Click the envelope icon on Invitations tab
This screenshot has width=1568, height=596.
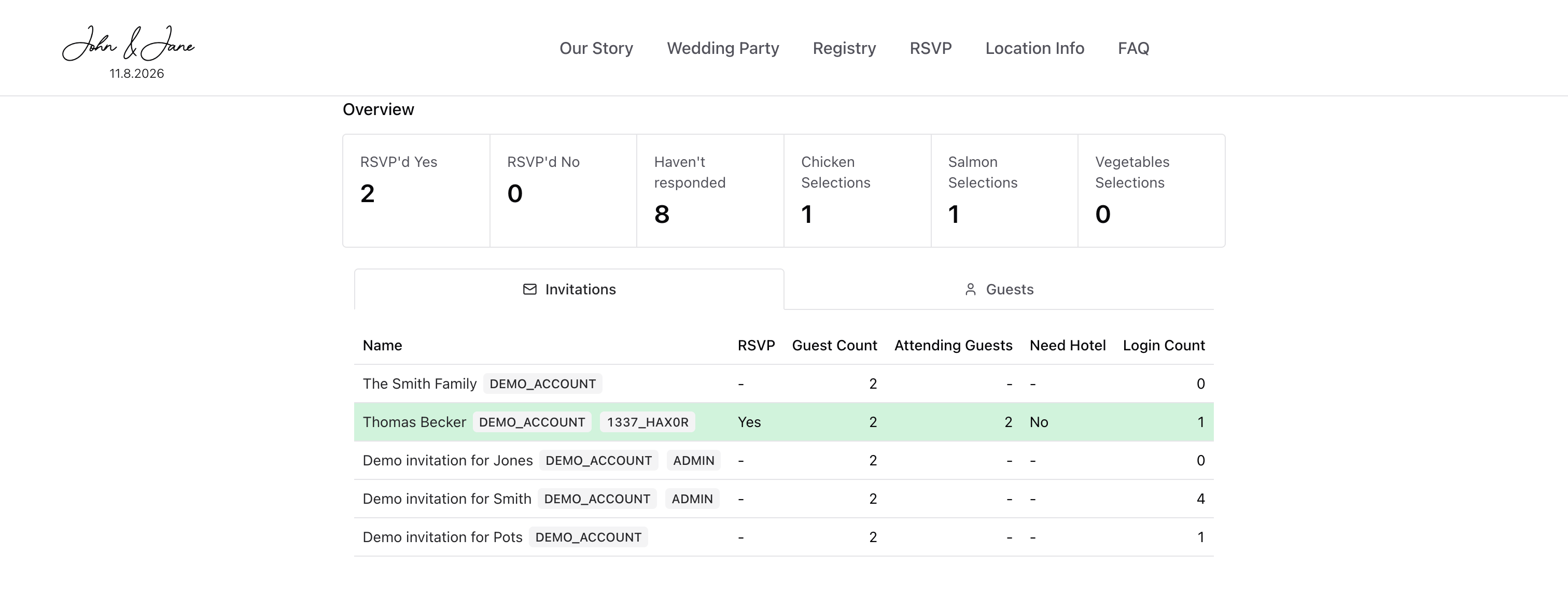529,290
